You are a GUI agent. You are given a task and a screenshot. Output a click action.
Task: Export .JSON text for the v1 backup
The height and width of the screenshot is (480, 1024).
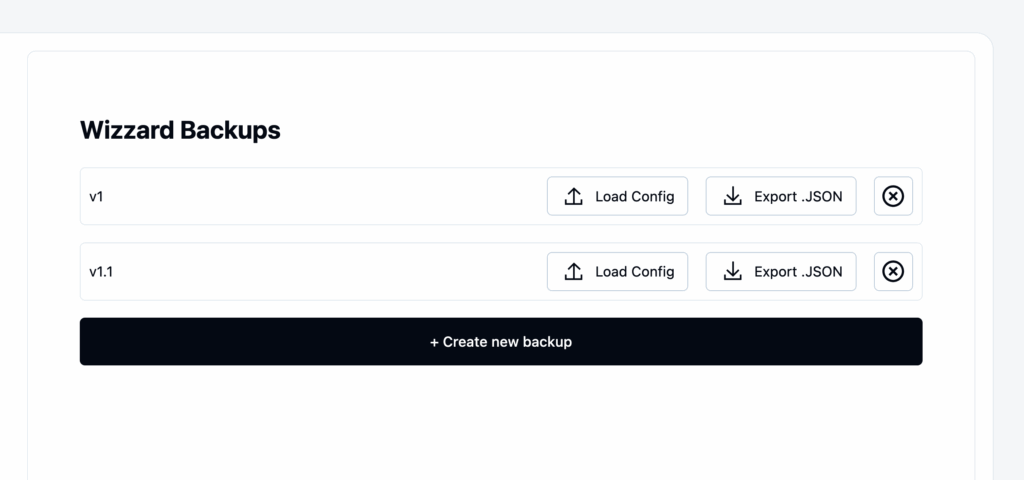[798, 196]
